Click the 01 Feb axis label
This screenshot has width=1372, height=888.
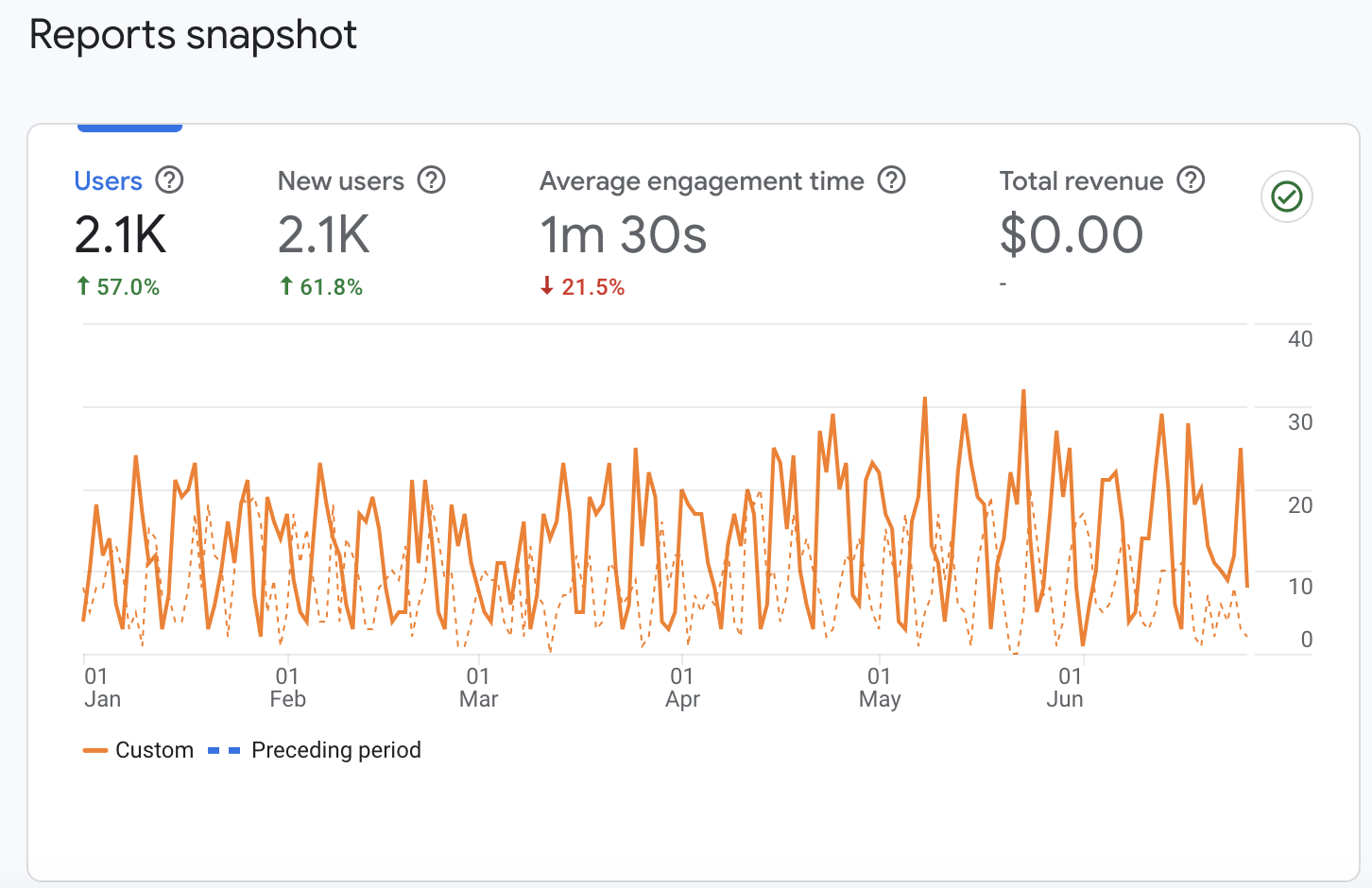287,688
